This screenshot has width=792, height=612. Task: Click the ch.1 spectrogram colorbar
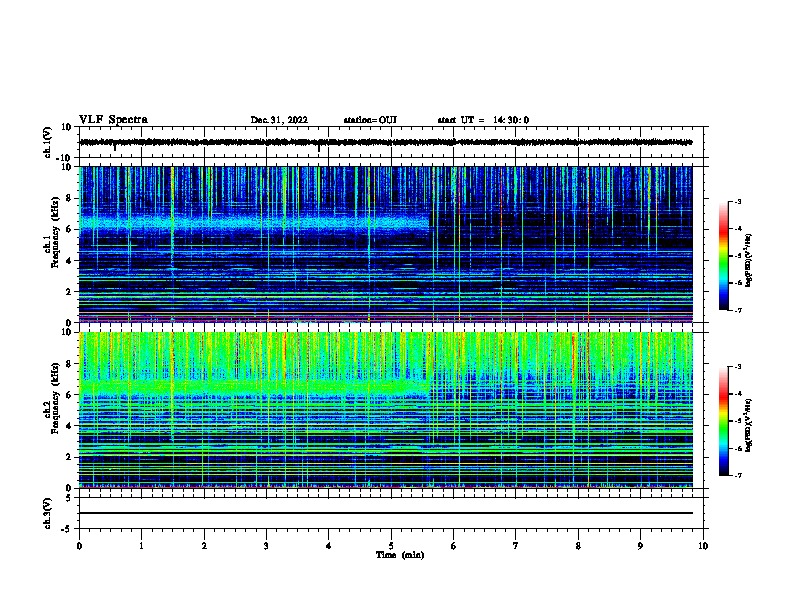[723, 256]
